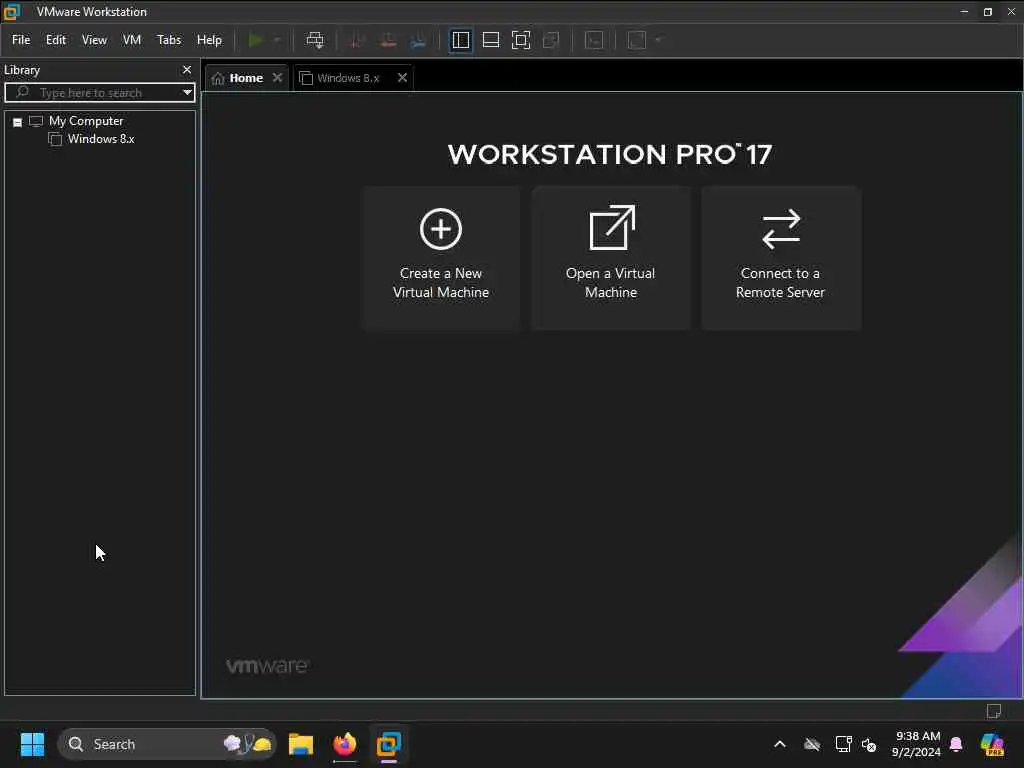The image size is (1024, 768).
Task: Close the Library panel
Action: [187, 70]
